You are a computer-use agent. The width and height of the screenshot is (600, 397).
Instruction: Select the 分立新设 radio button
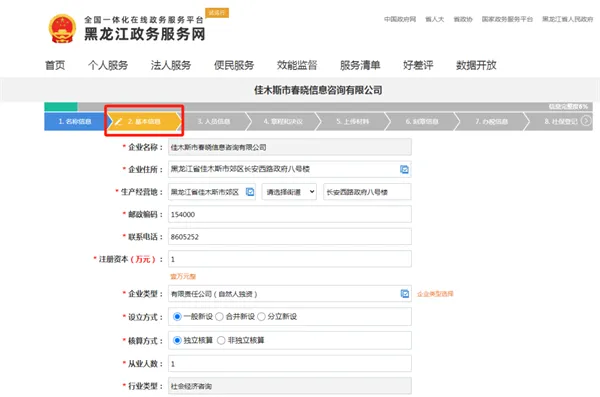pyautogui.click(x=261, y=317)
